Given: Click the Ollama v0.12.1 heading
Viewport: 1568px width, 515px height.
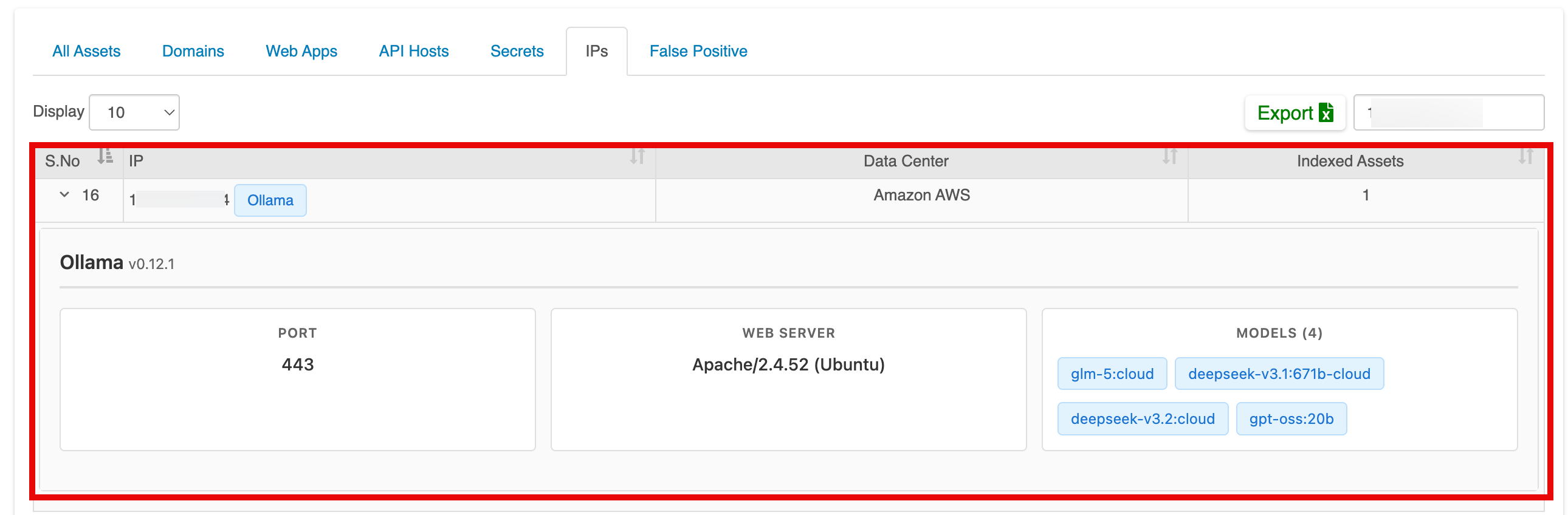Looking at the screenshot, I should point(117,263).
